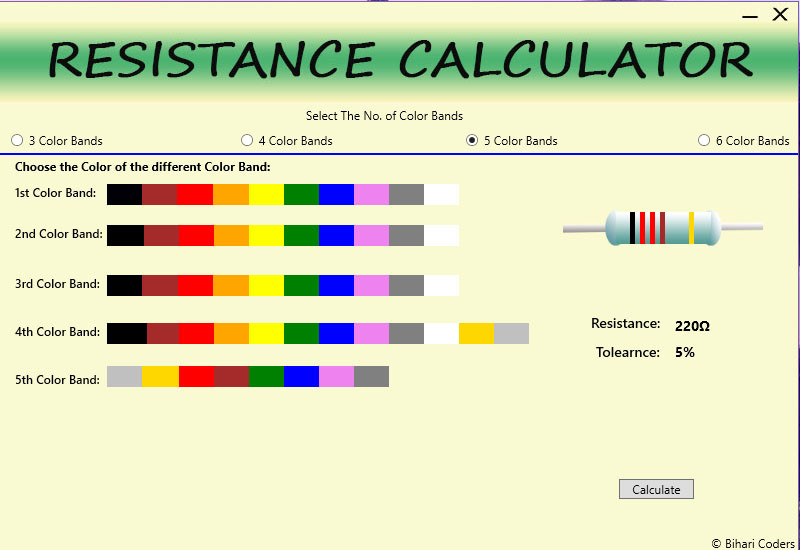Set the 3rd Color Band to violet
The width and height of the screenshot is (800, 550).
pyautogui.click(x=371, y=285)
